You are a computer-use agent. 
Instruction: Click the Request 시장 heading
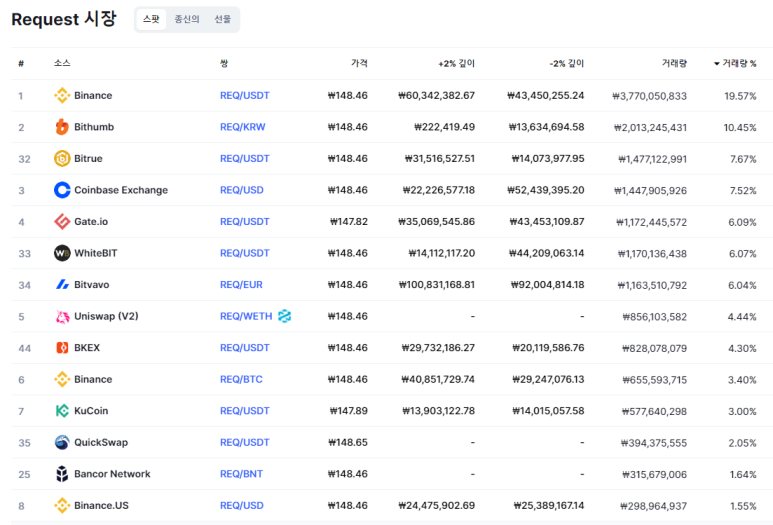[64, 19]
